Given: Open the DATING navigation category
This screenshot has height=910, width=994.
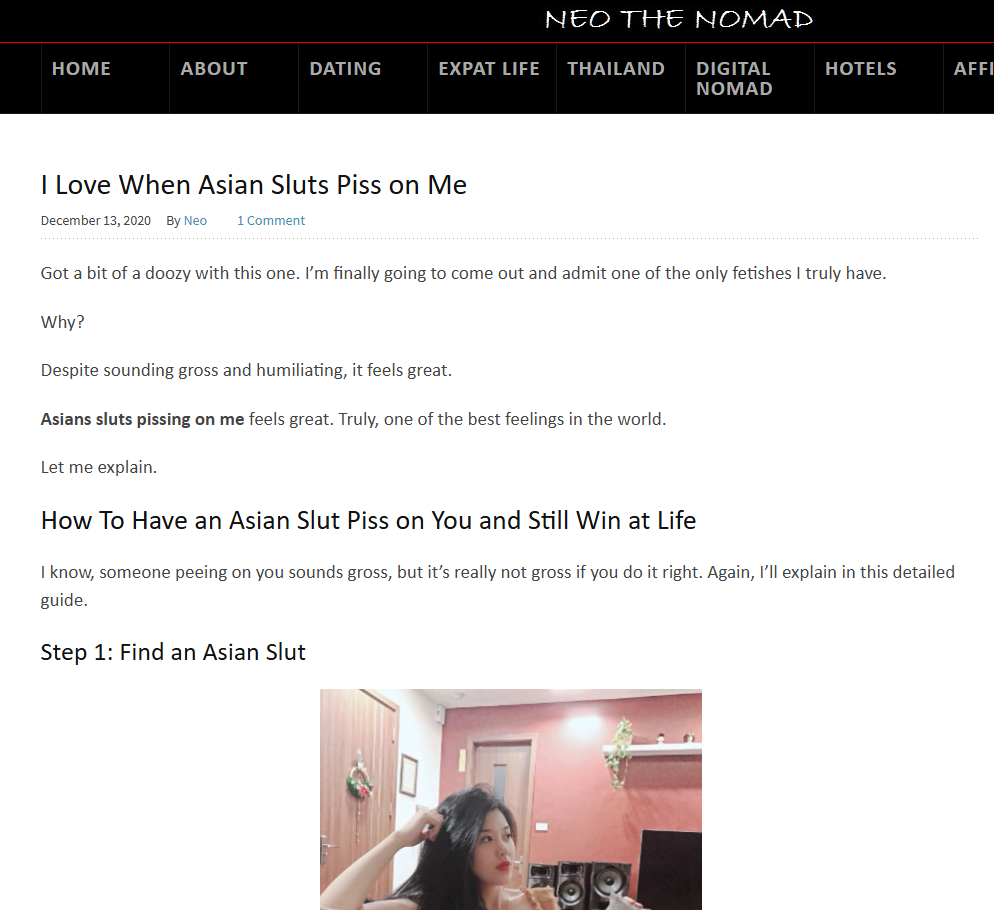Looking at the screenshot, I should [345, 68].
